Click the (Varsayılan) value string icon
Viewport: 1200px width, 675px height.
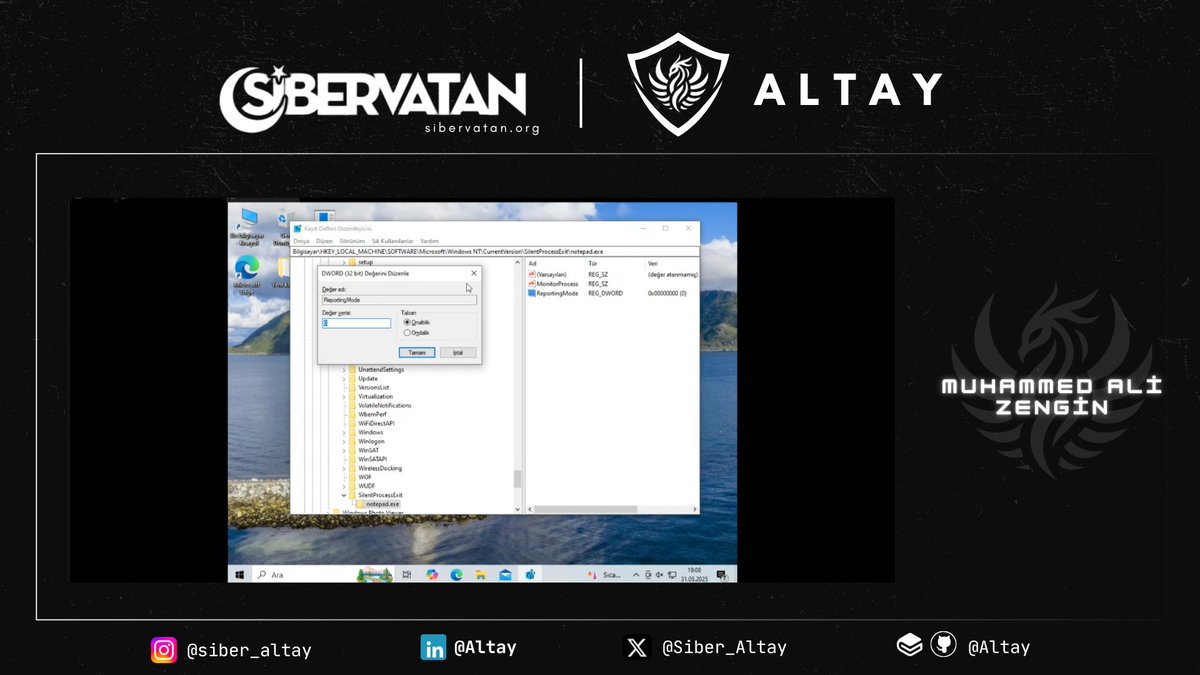pos(532,274)
